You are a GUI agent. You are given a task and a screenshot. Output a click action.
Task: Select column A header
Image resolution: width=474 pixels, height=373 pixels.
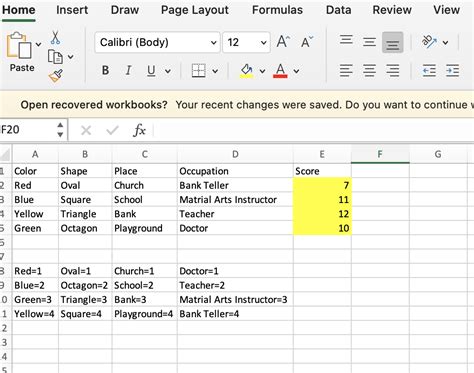click(35, 154)
